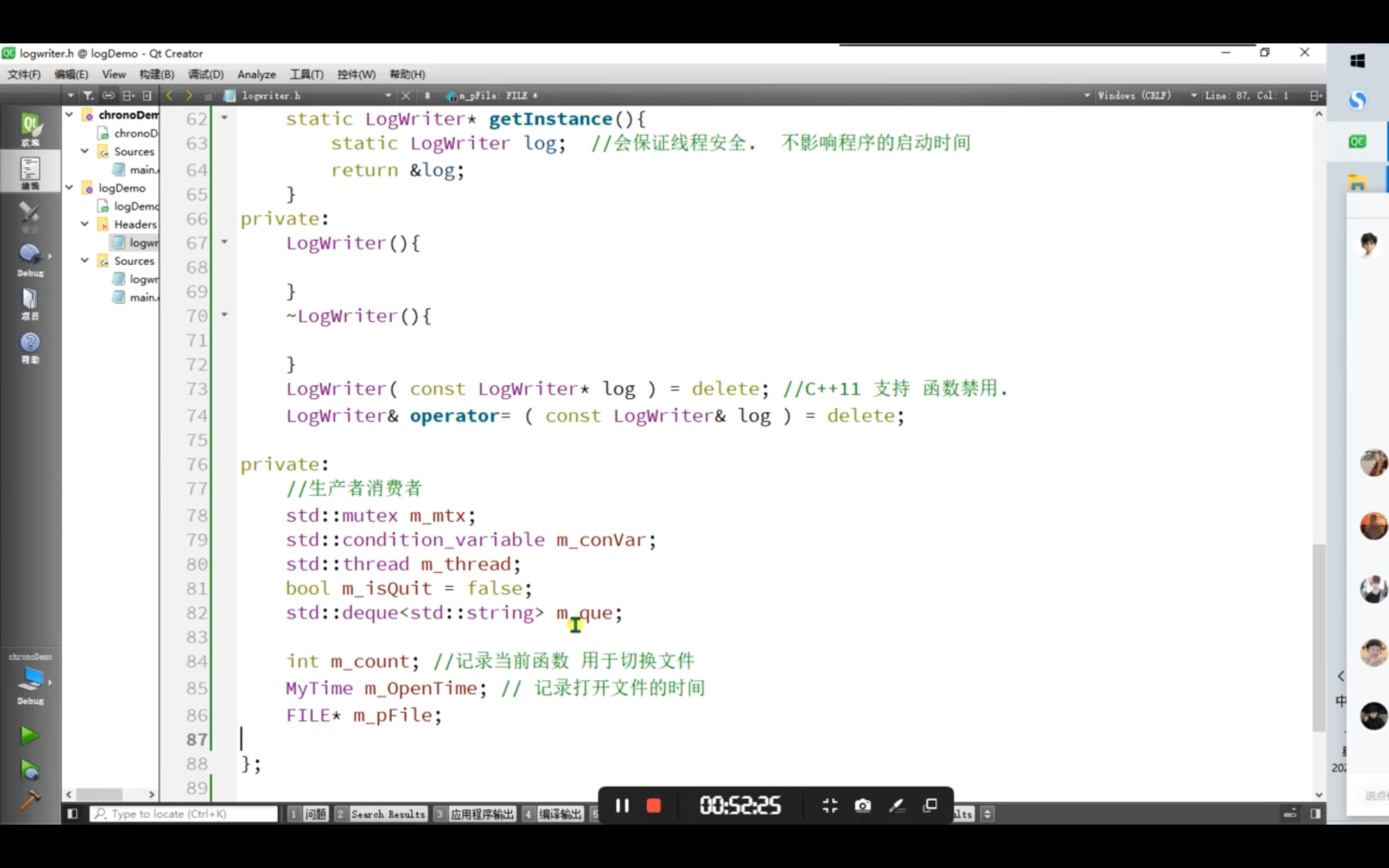Click the green Run button
Viewport: 1389px width, 868px height.
pos(29,736)
